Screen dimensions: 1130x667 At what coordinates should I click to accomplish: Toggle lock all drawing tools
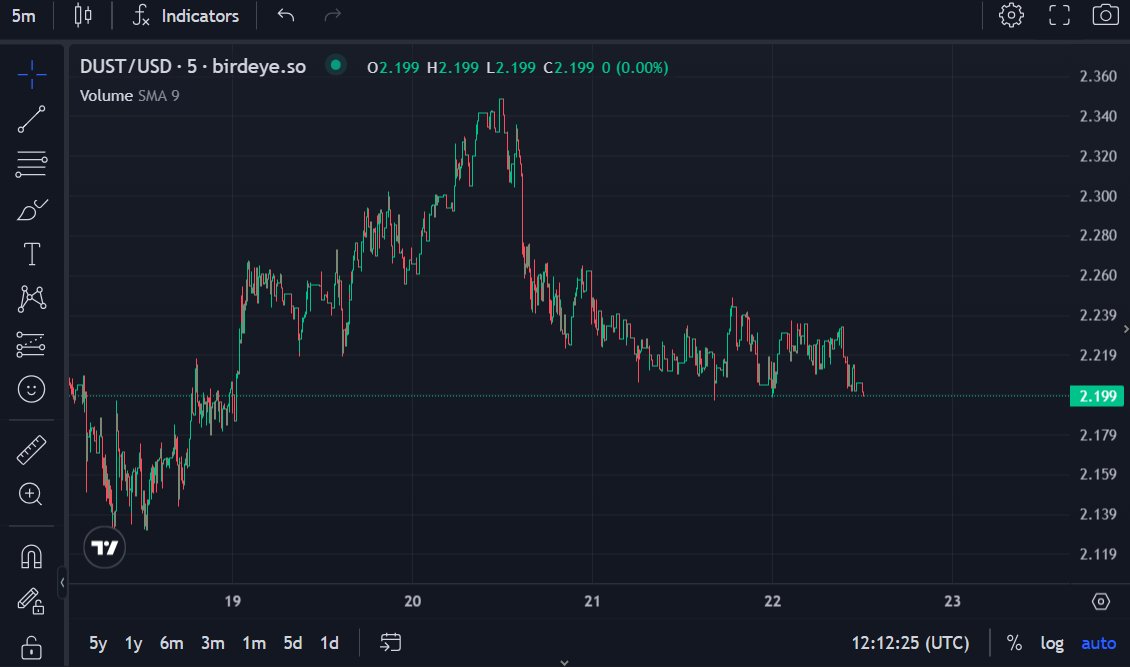31,647
